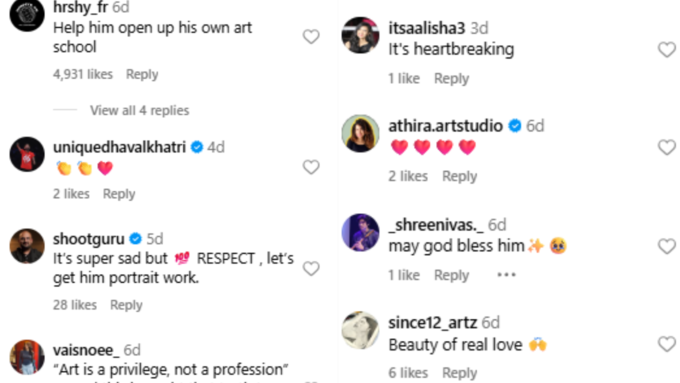Reply to itsaalisha3's comment
The image size is (680, 383).
click(451, 79)
